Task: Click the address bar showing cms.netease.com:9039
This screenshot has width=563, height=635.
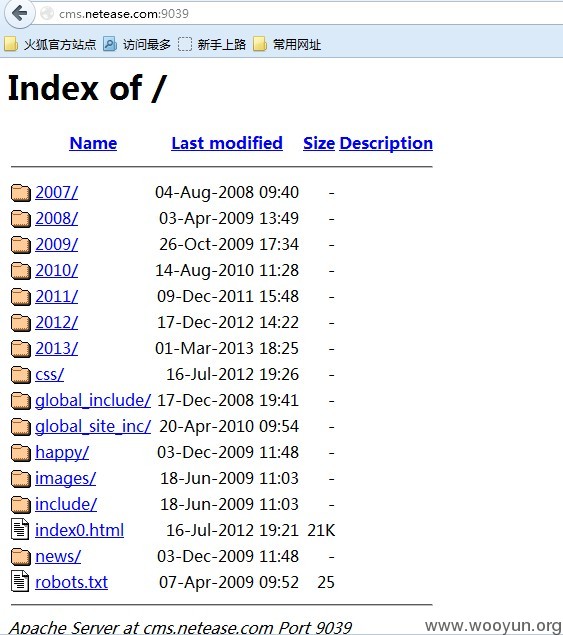Action: click(x=300, y=14)
